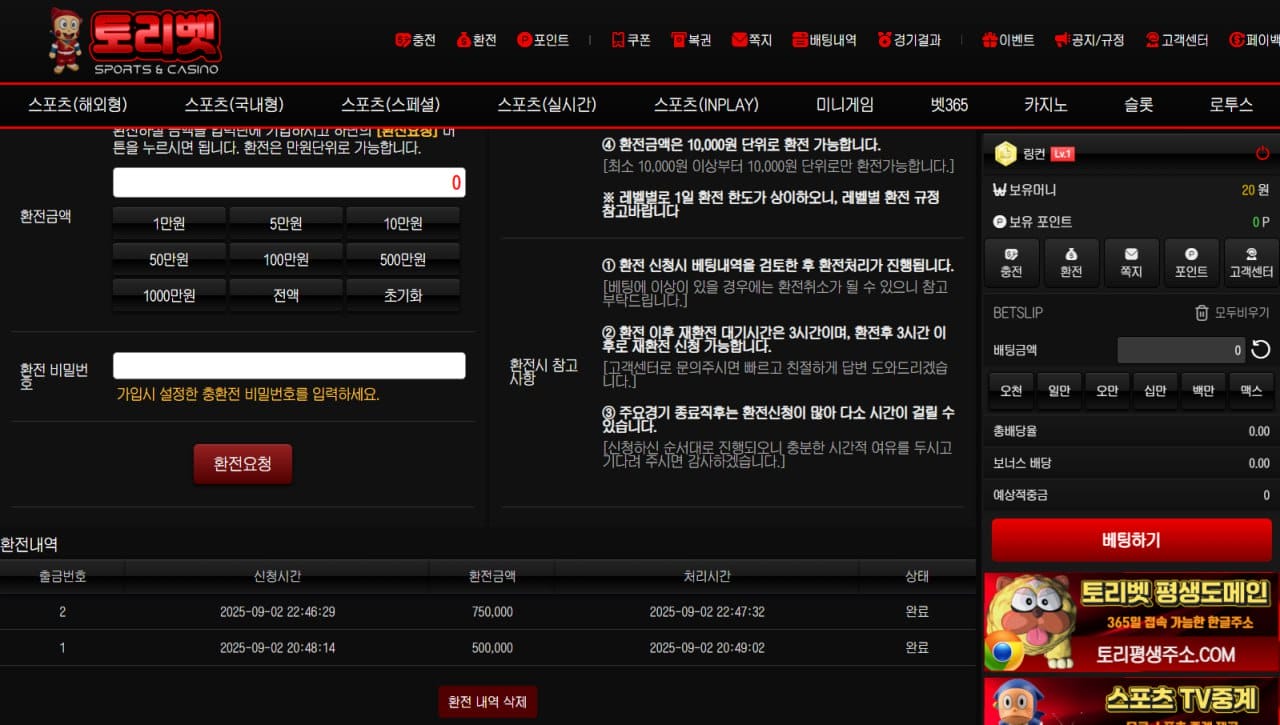Open the 카지노 menu item
Viewport: 1280px width, 725px height.
tap(1045, 105)
